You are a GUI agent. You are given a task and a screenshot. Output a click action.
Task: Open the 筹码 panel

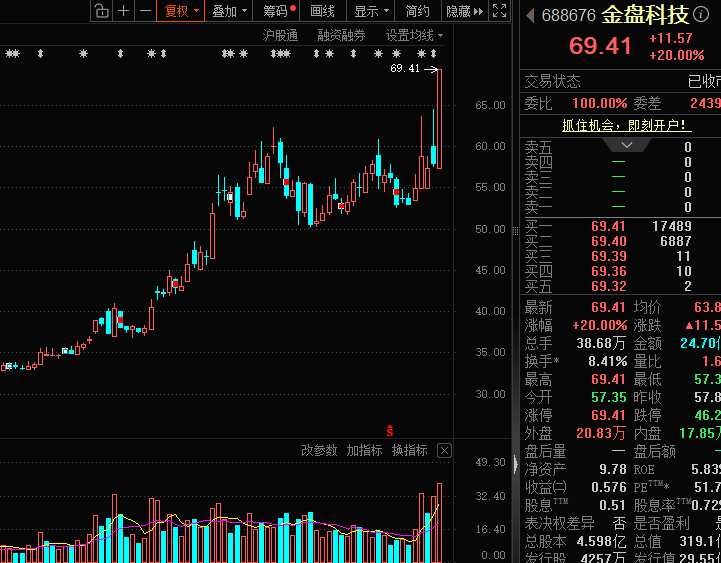(276, 11)
